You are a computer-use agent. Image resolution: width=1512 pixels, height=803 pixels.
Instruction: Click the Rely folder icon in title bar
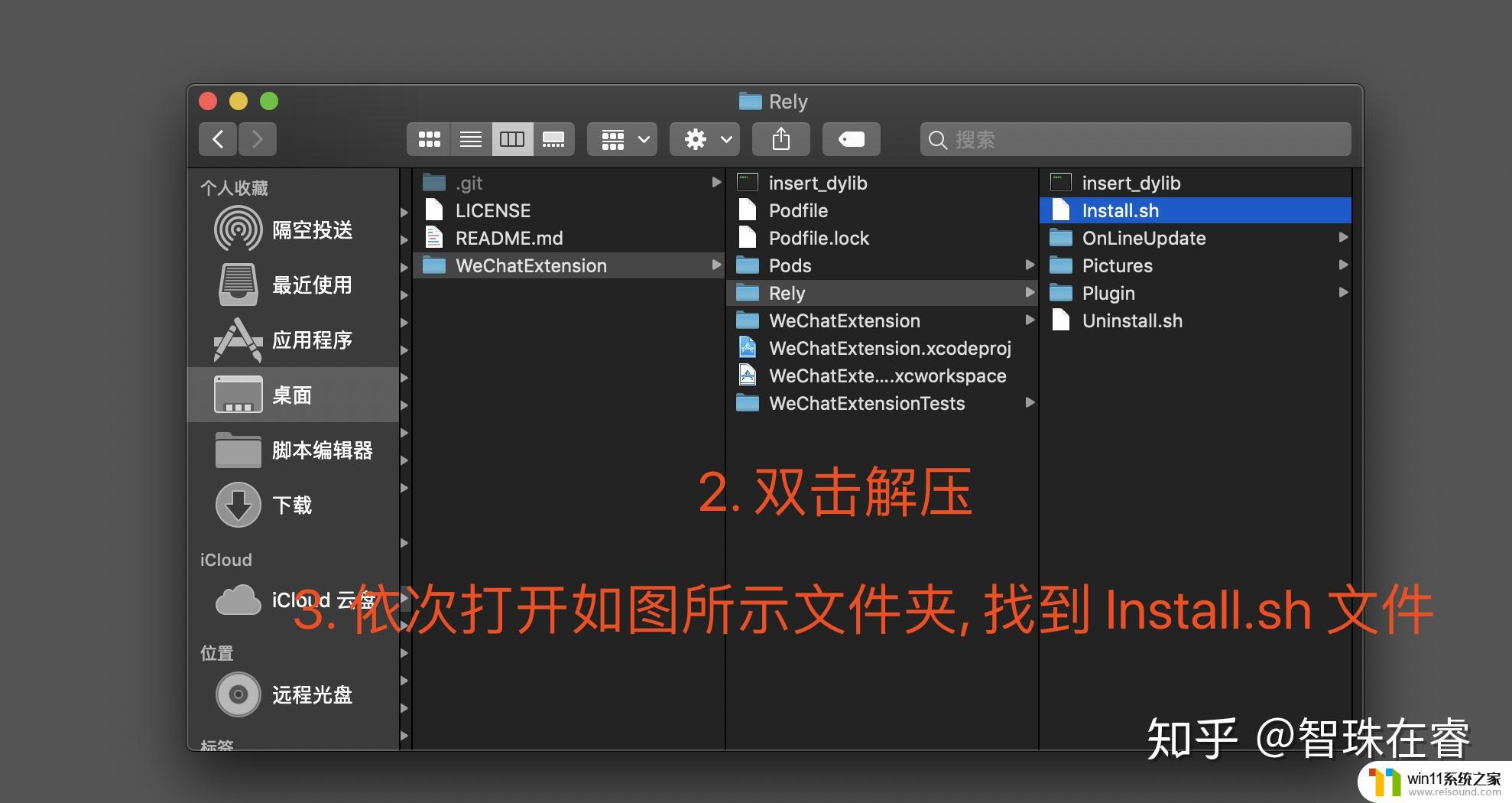click(751, 101)
